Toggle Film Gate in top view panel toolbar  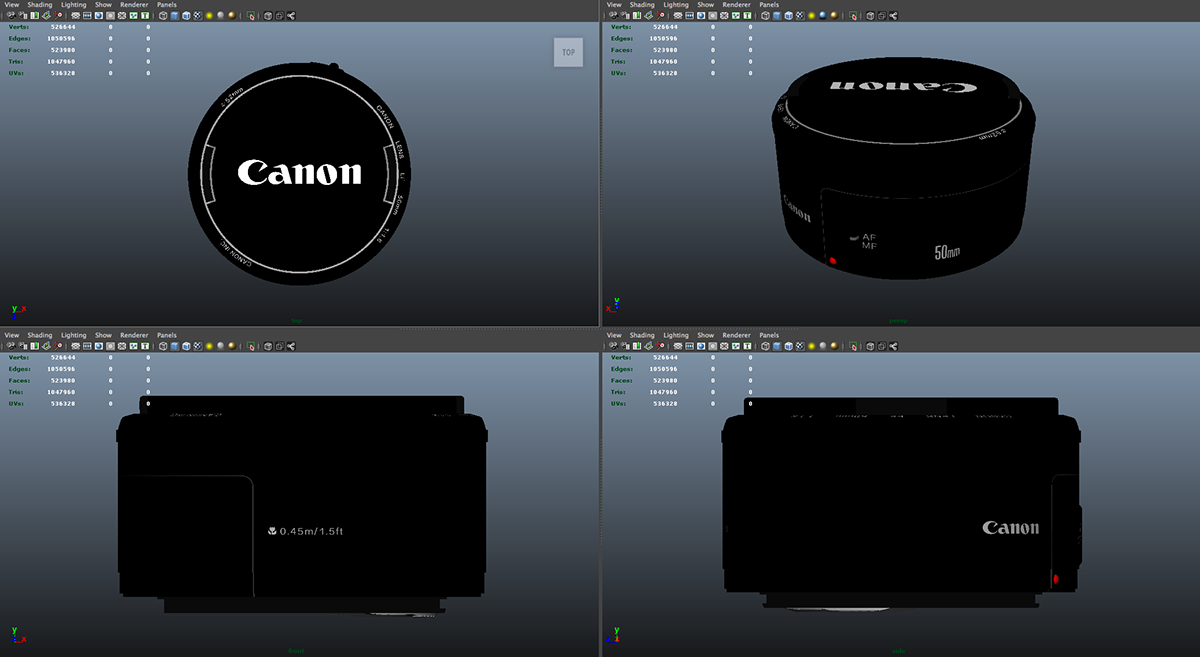pyautogui.click(x=87, y=16)
